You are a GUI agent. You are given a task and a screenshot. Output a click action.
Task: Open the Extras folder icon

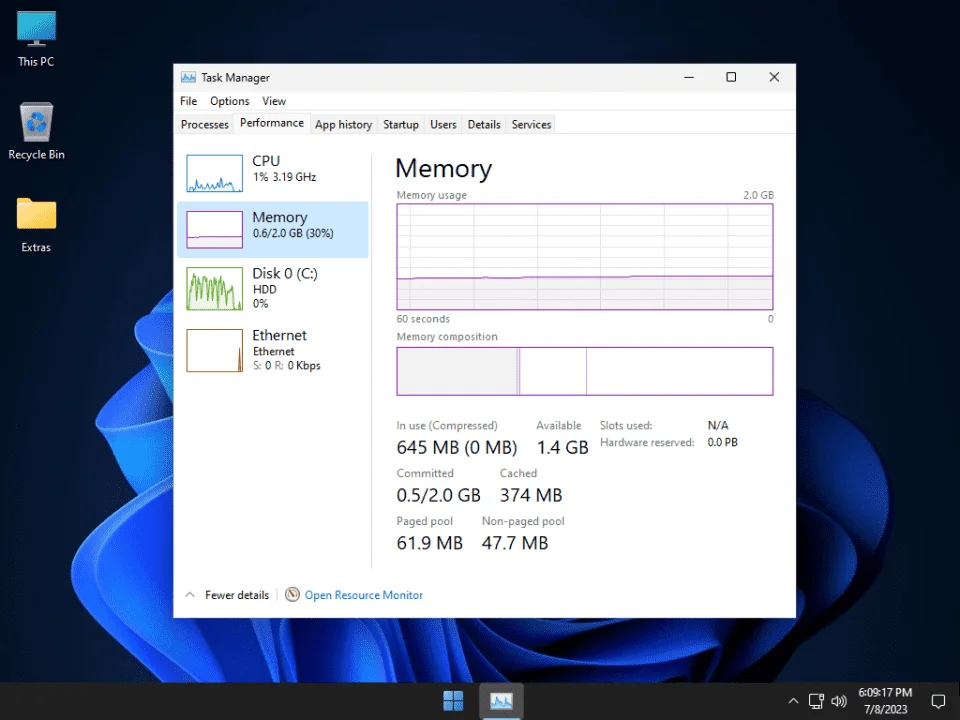36,225
